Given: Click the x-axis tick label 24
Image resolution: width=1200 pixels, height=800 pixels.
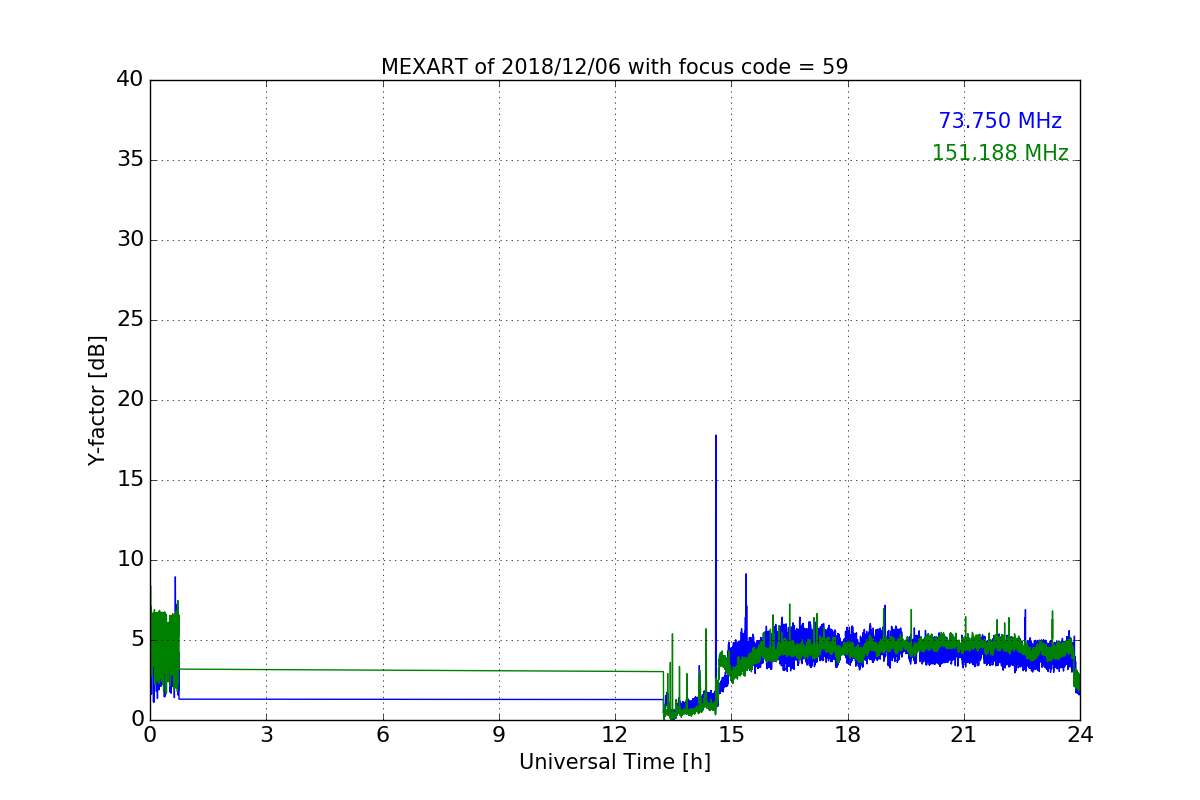Looking at the screenshot, I should tap(1080, 735).
